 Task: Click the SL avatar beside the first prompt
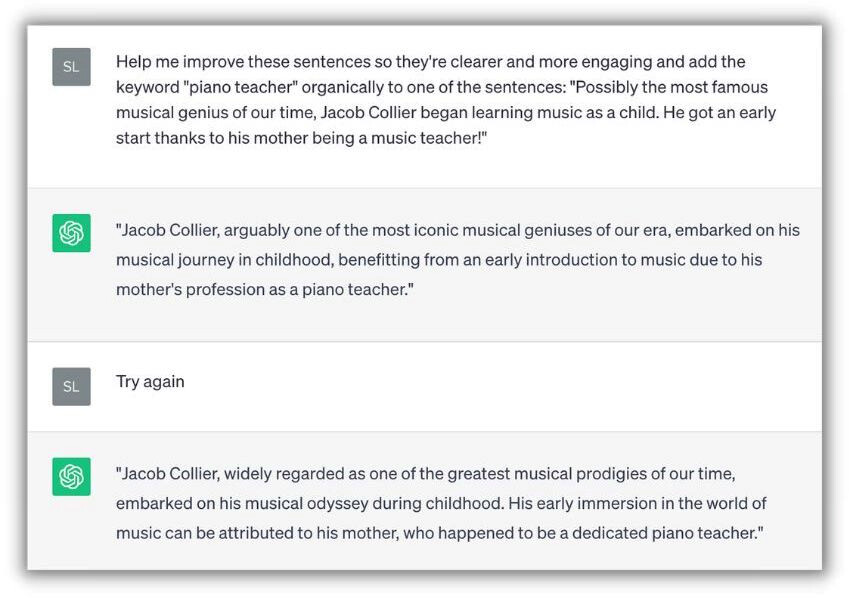pyautogui.click(x=71, y=67)
